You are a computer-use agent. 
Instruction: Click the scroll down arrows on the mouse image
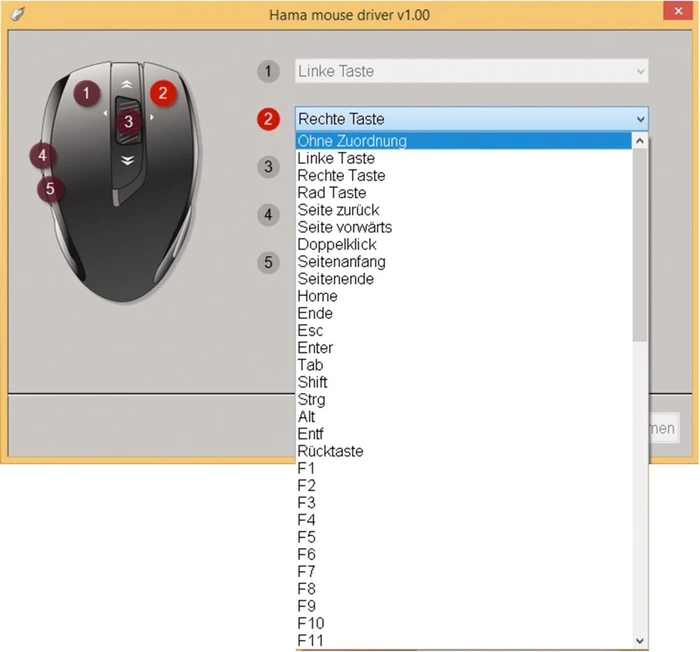[128, 160]
